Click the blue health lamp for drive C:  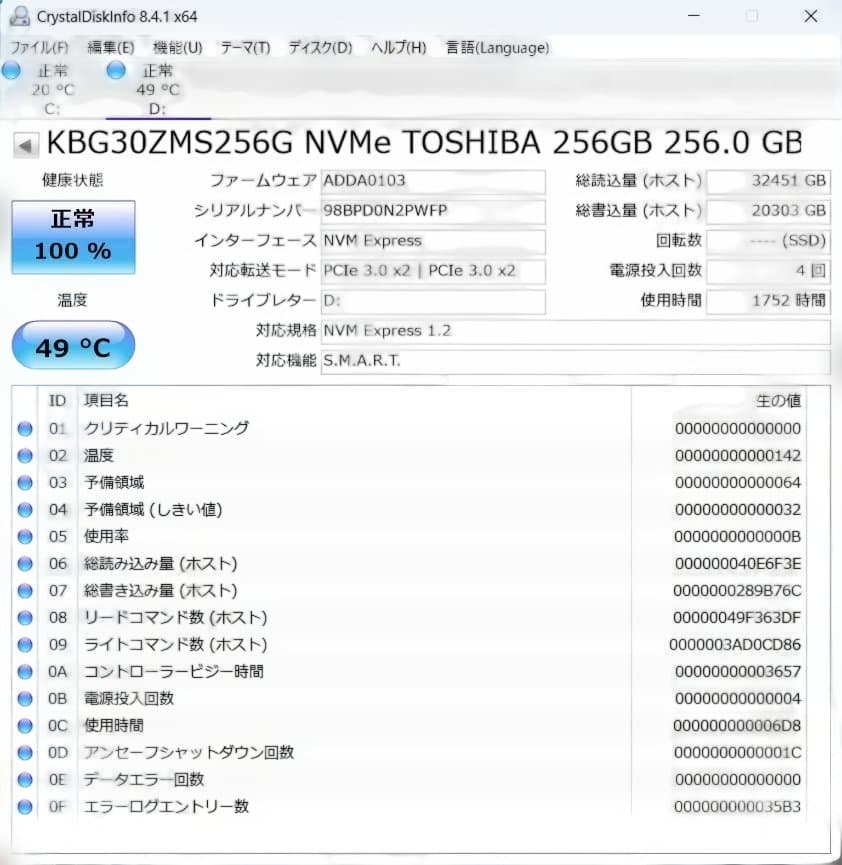tap(11, 70)
